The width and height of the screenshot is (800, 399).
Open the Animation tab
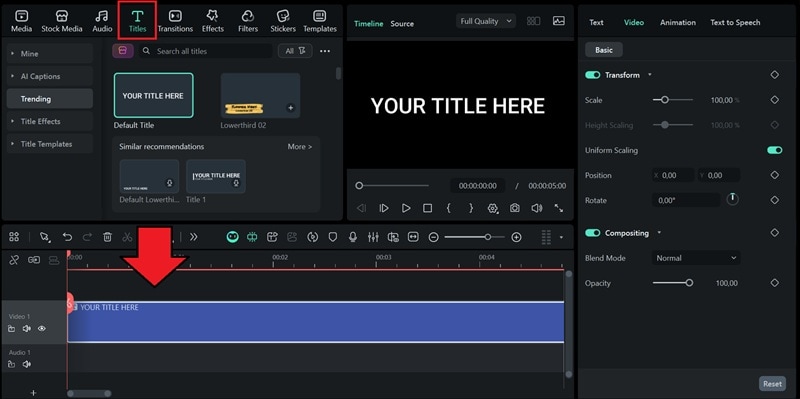[x=678, y=22]
